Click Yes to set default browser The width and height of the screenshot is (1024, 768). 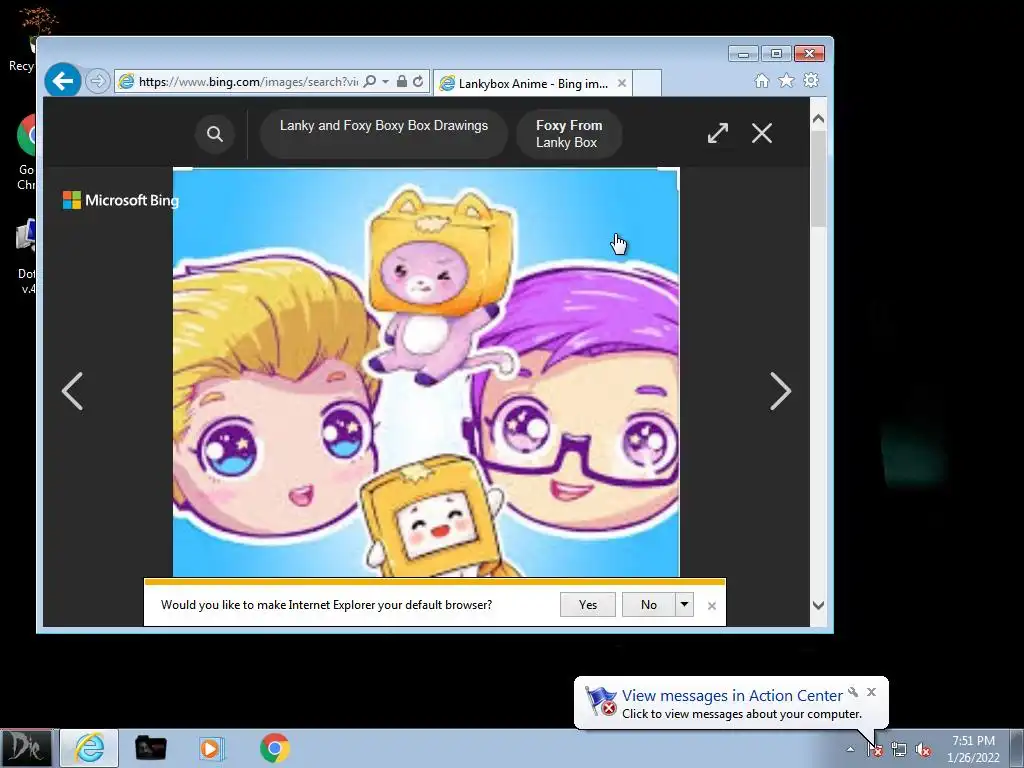tap(588, 605)
